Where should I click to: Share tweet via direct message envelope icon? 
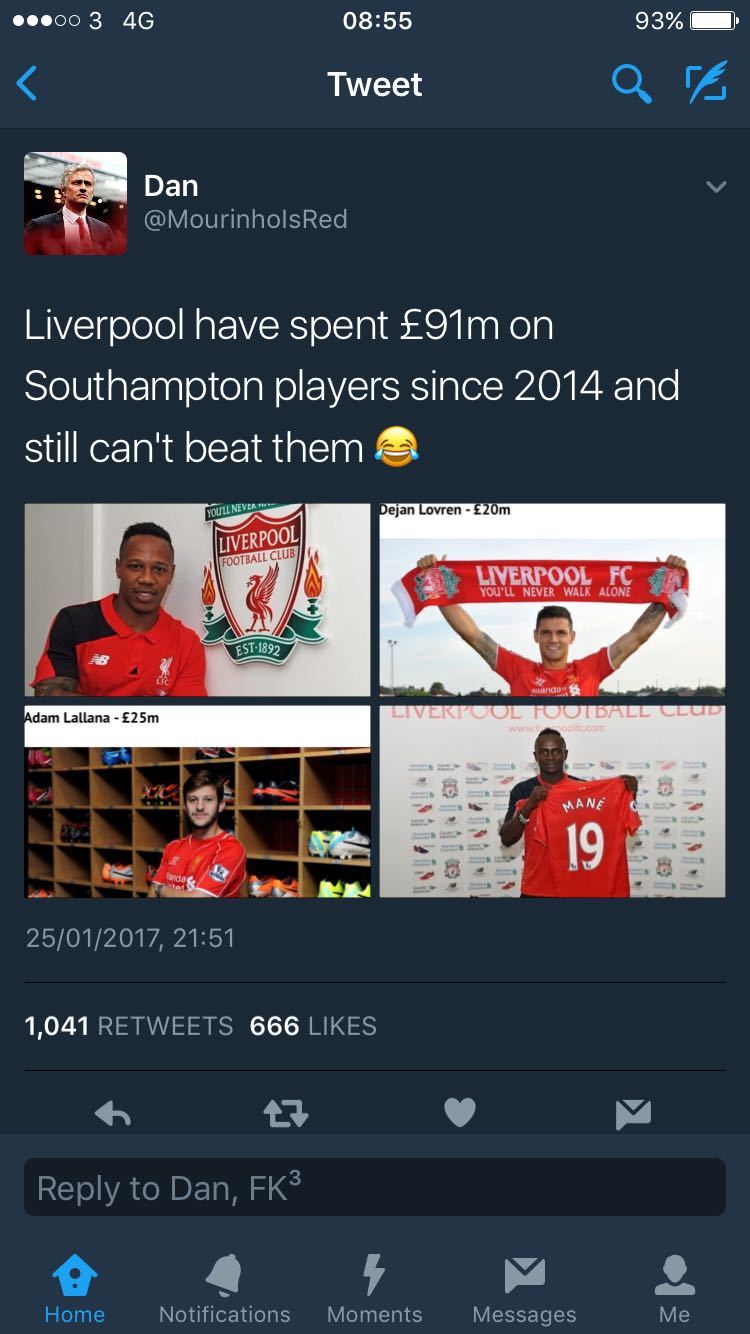point(633,1113)
